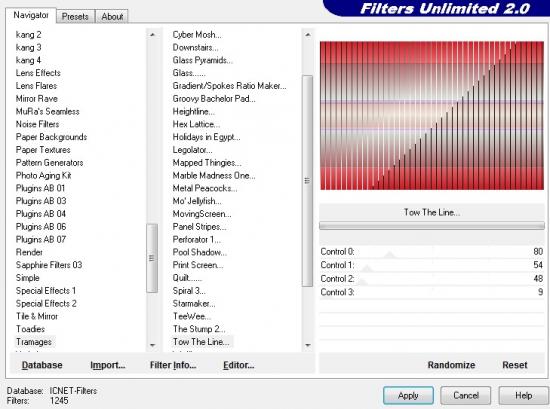Open the Import dialog
Viewport: 550px width, 409px height.
pos(108,365)
